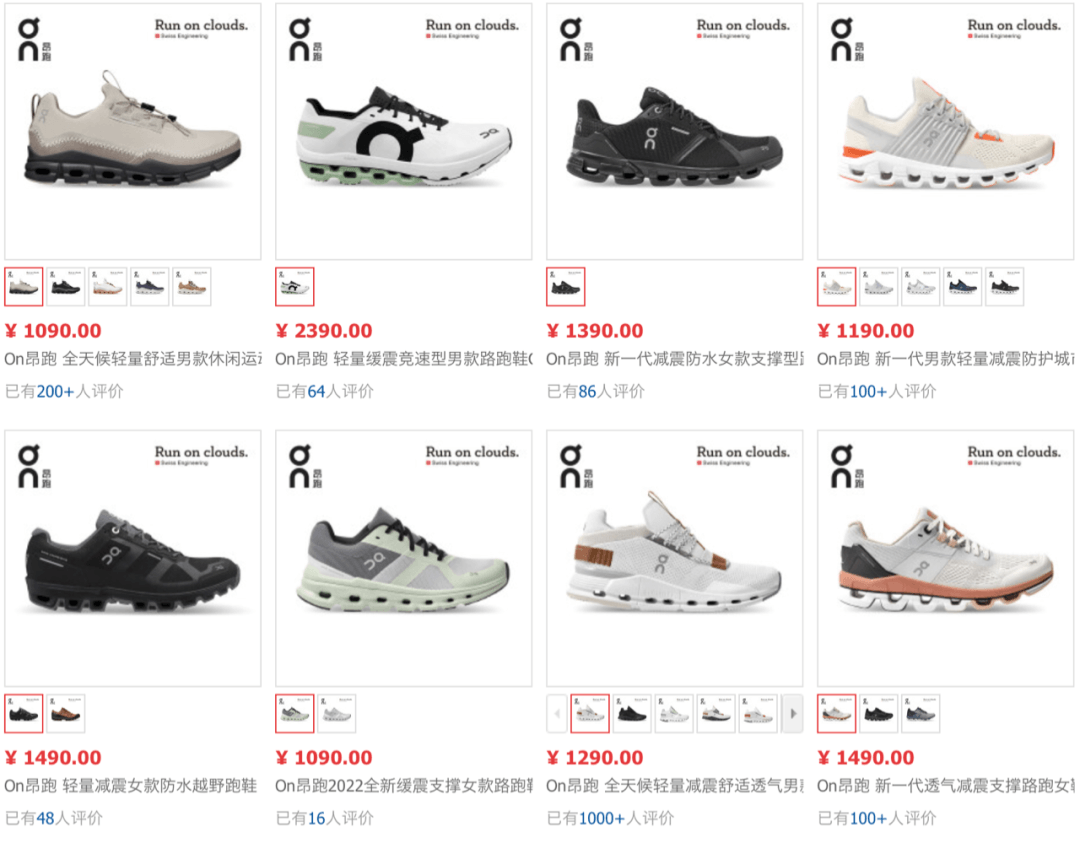Open the mint green ¥1090 shoe main image
1080x844 pixels.
point(404,558)
